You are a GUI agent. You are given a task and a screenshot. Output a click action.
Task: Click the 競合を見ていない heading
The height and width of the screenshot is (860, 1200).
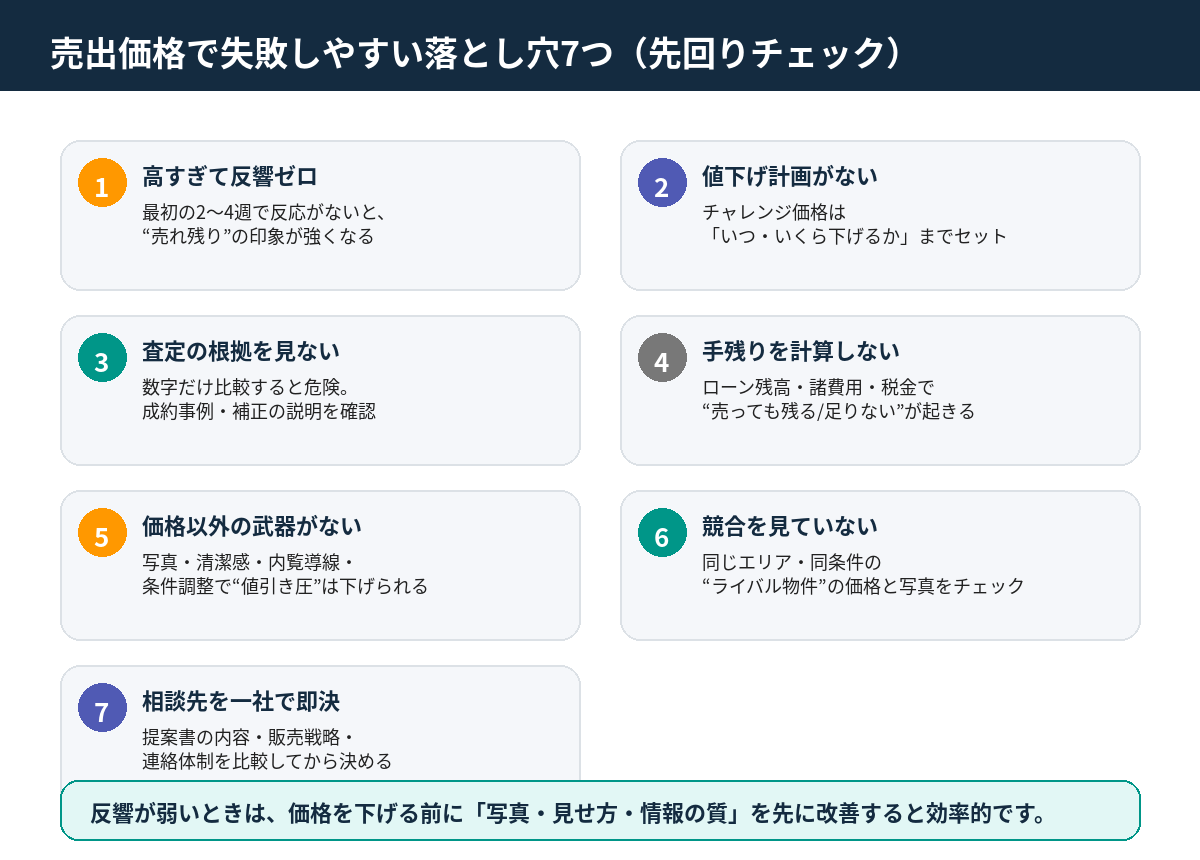[x=790, y=527]
